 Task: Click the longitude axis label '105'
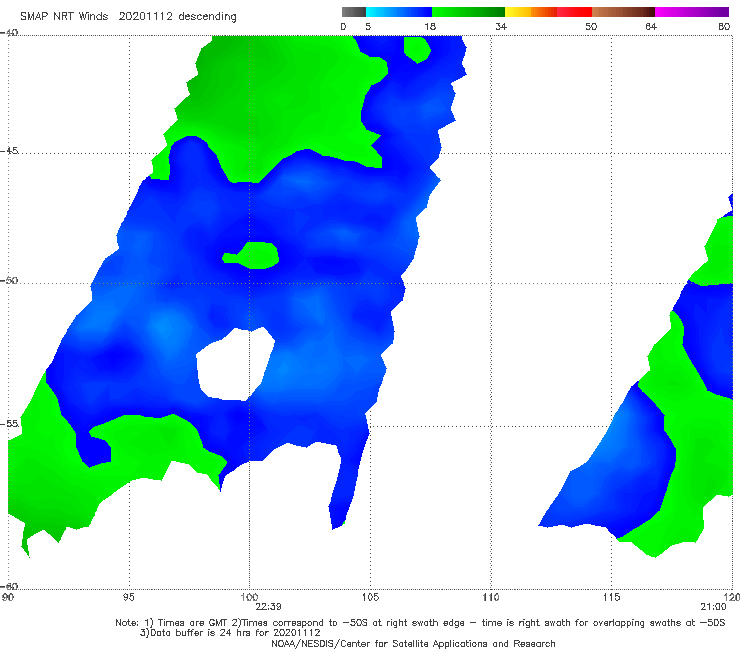370,597
